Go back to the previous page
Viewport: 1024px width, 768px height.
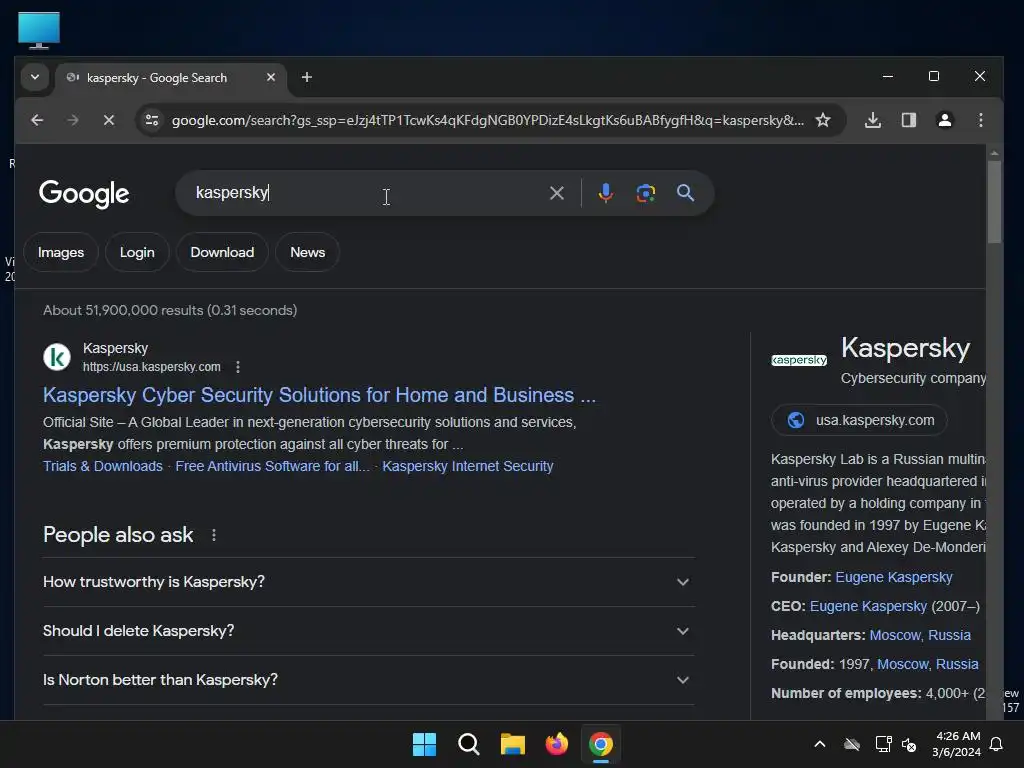click(x=37, y=120)
